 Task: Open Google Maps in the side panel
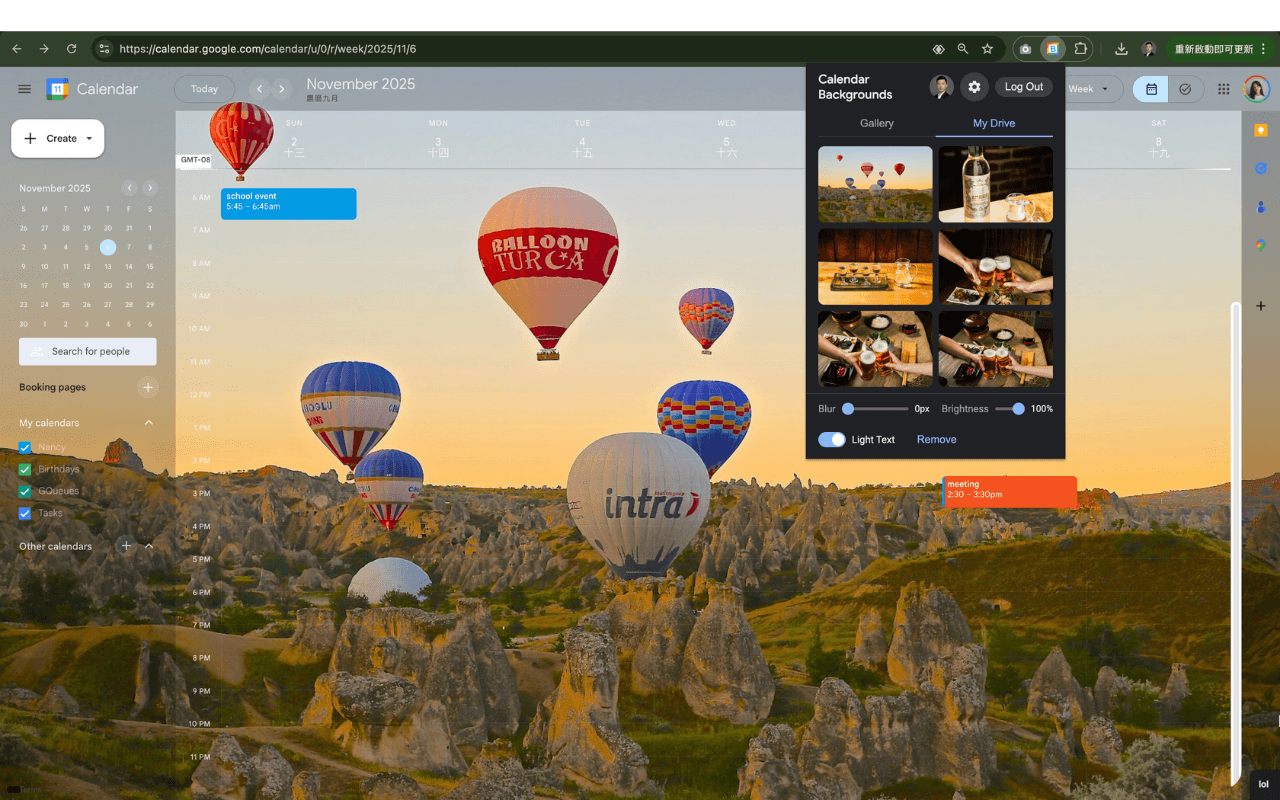coord(1261,244)
